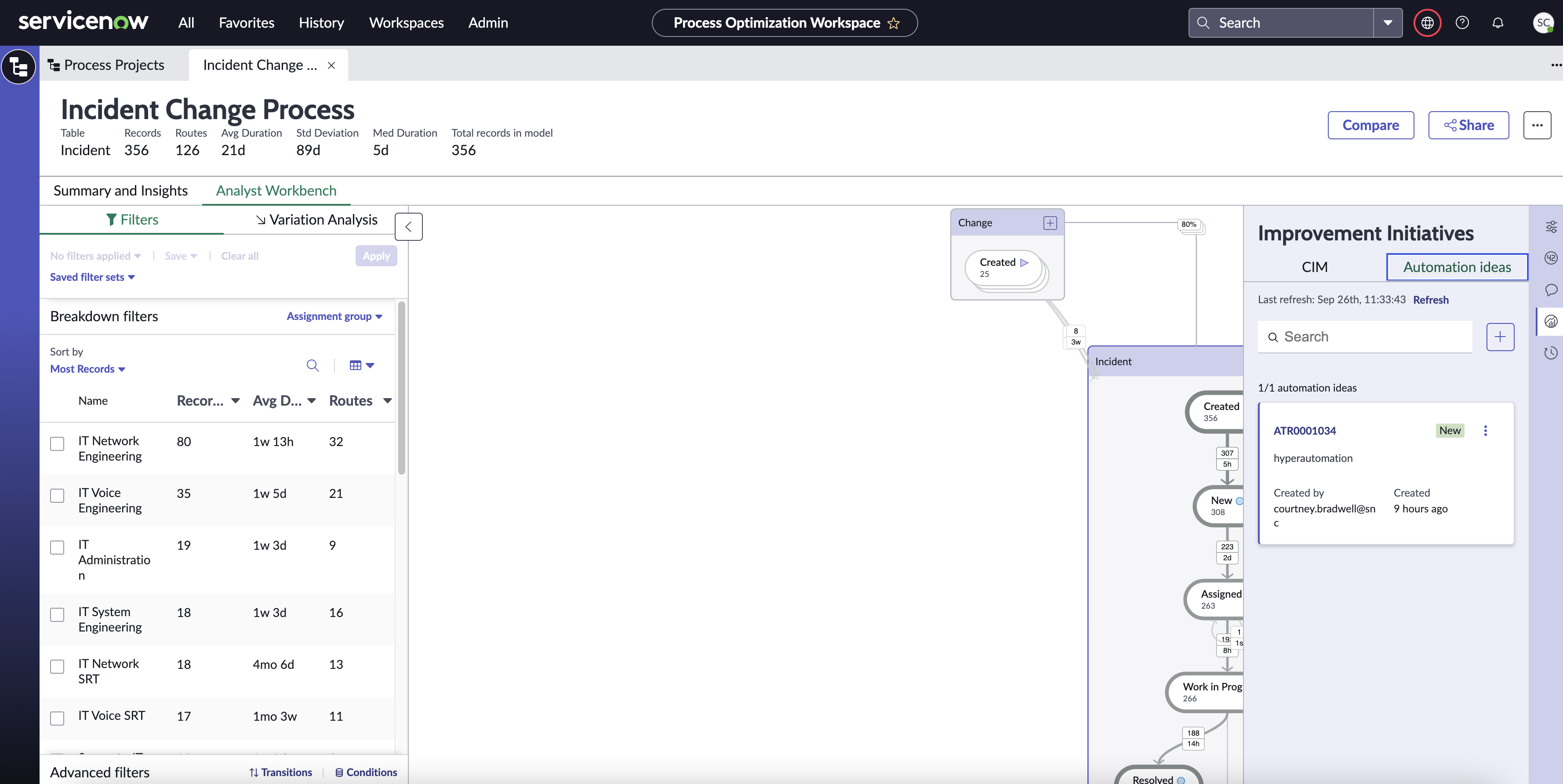Open the Favorites menu
This screenshot has width=1563, height=784.
click(x=246, y=22)
